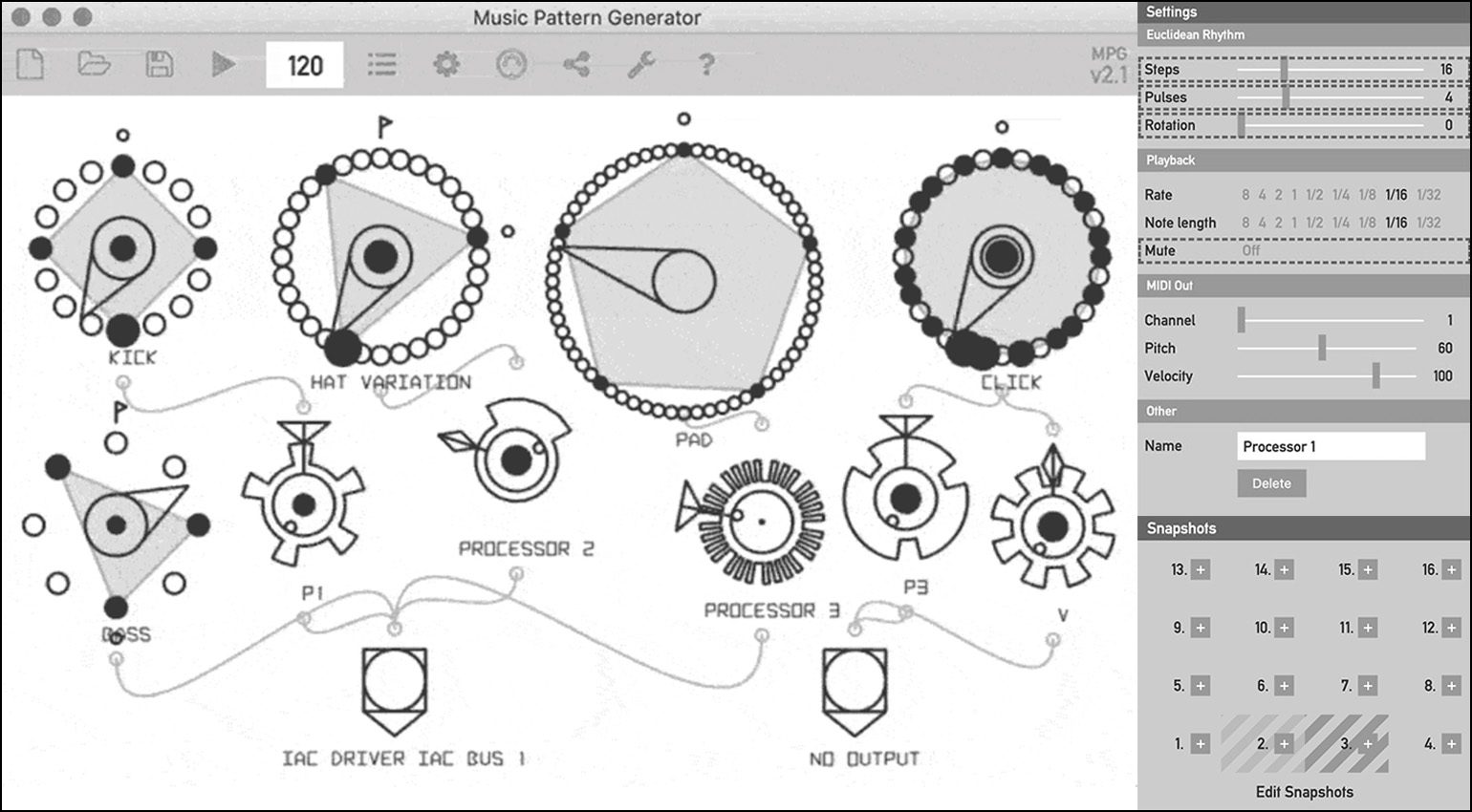This screenshot has height=812, width=1472.
Task: Set Note length to 1/32
Action: tap(1429, 223)
